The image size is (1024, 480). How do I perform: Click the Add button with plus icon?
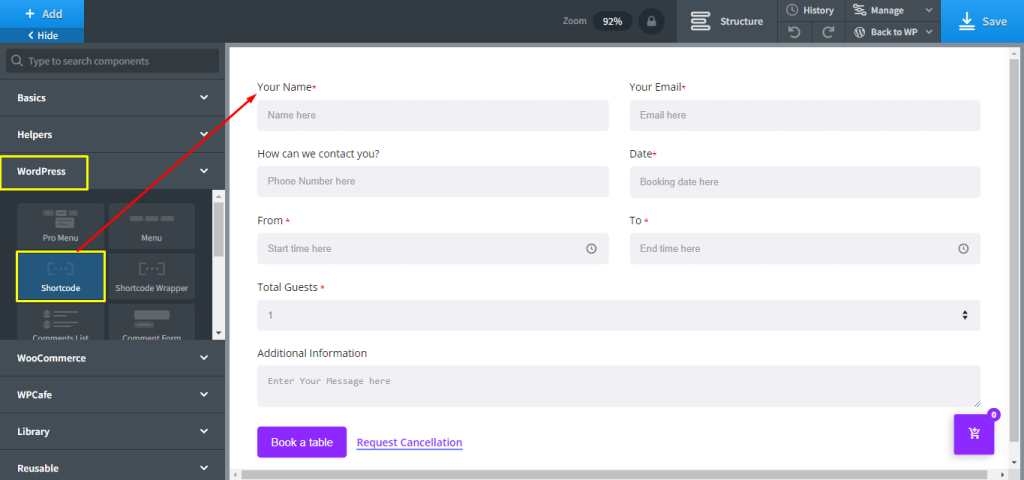(42, 14)
